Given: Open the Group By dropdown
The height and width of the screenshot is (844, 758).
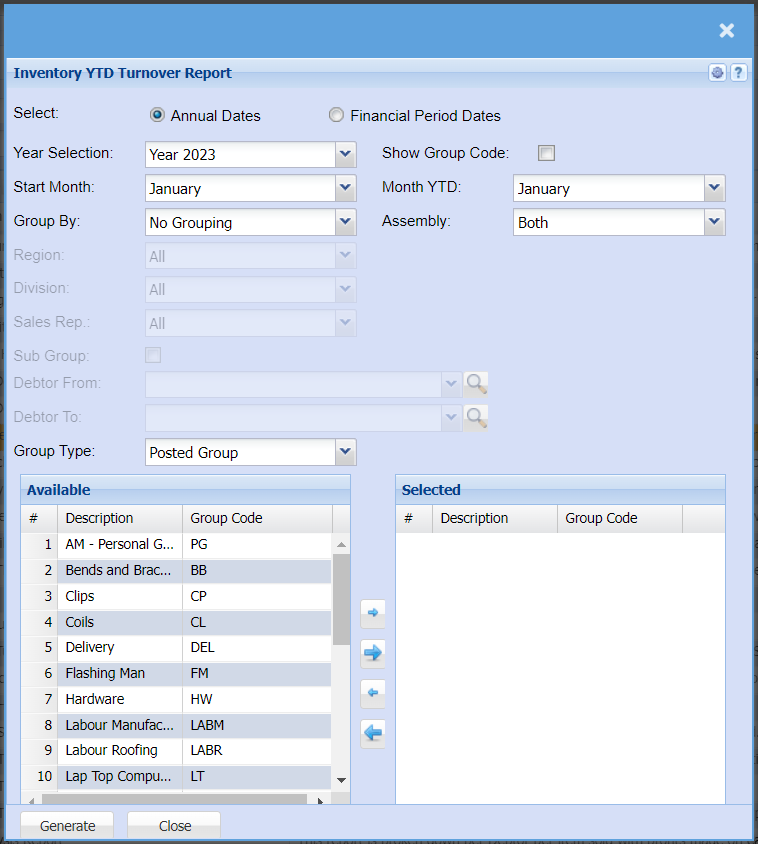Looking at the screenshot, I should 345,222.
